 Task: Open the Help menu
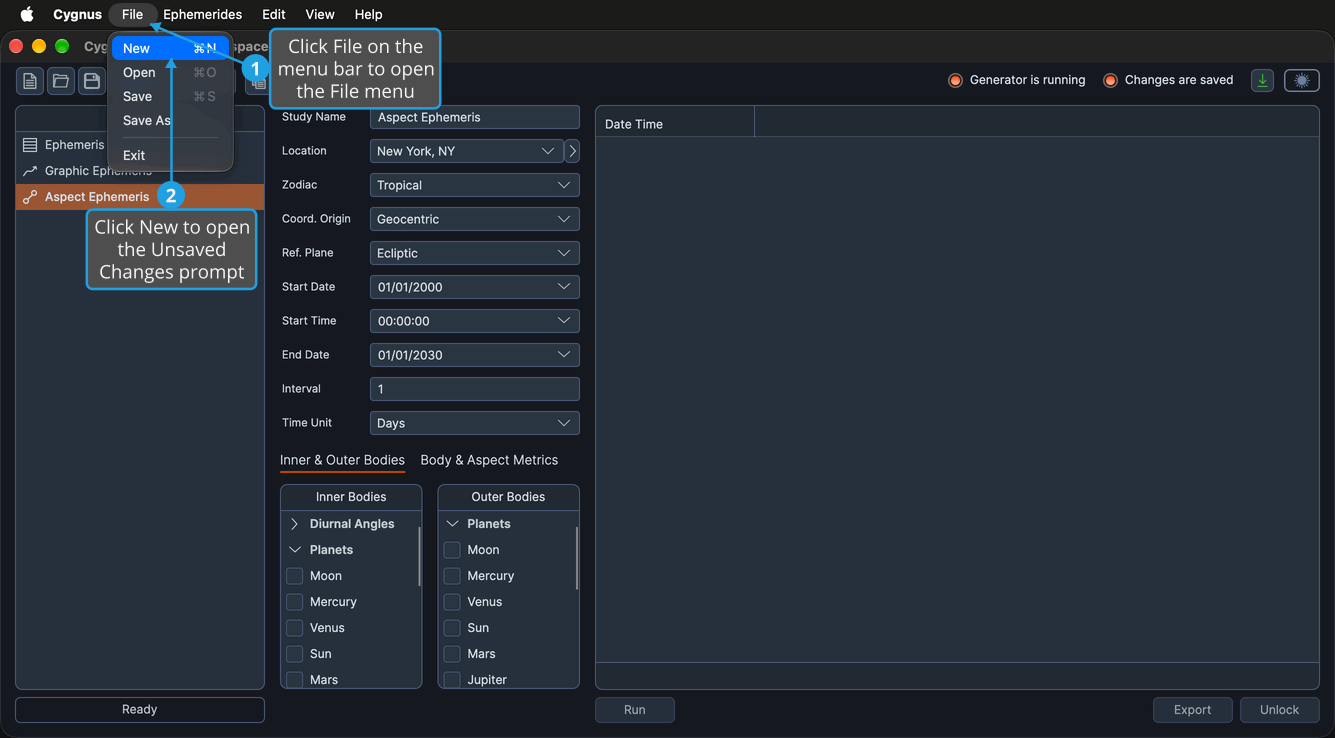[368, 14]
